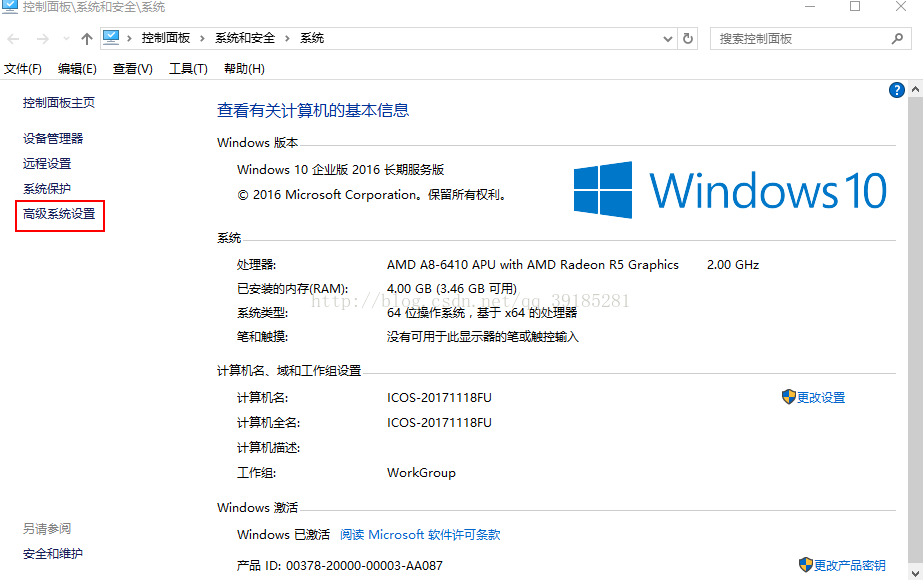Click the window title bar system icon
923x580 pixels.
click(9, 6)
